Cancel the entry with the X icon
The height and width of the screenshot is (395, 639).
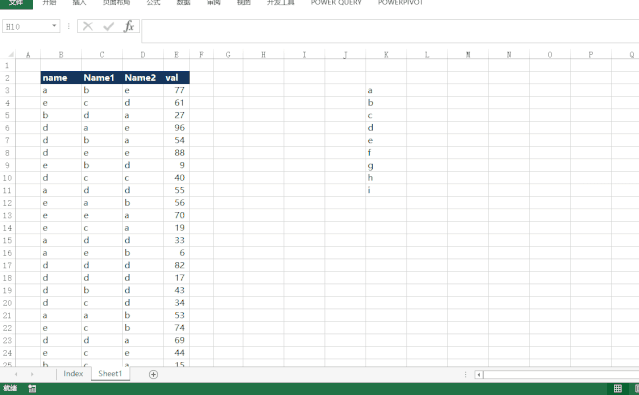pos(88,26)
